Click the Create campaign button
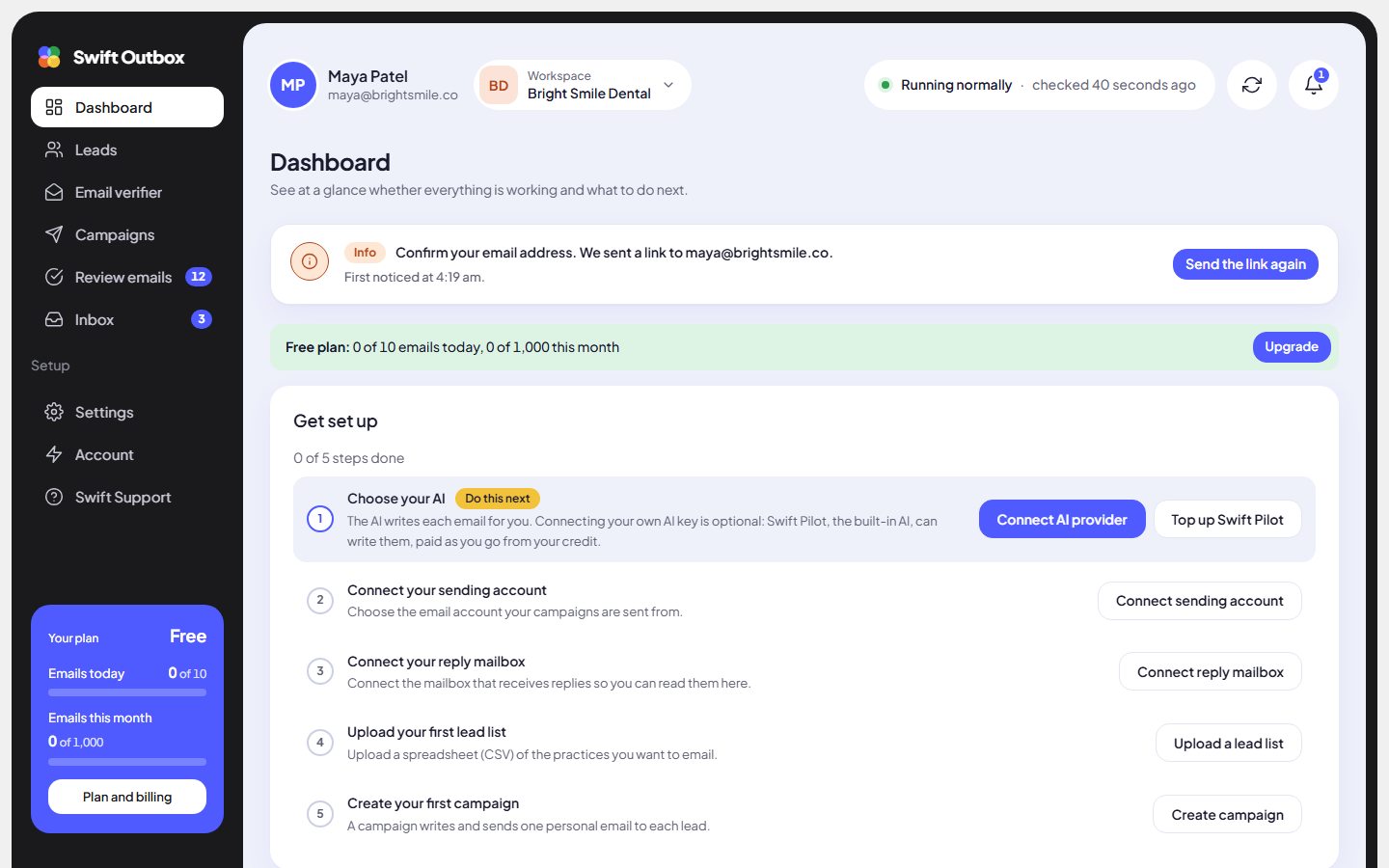 (1227, 815)
